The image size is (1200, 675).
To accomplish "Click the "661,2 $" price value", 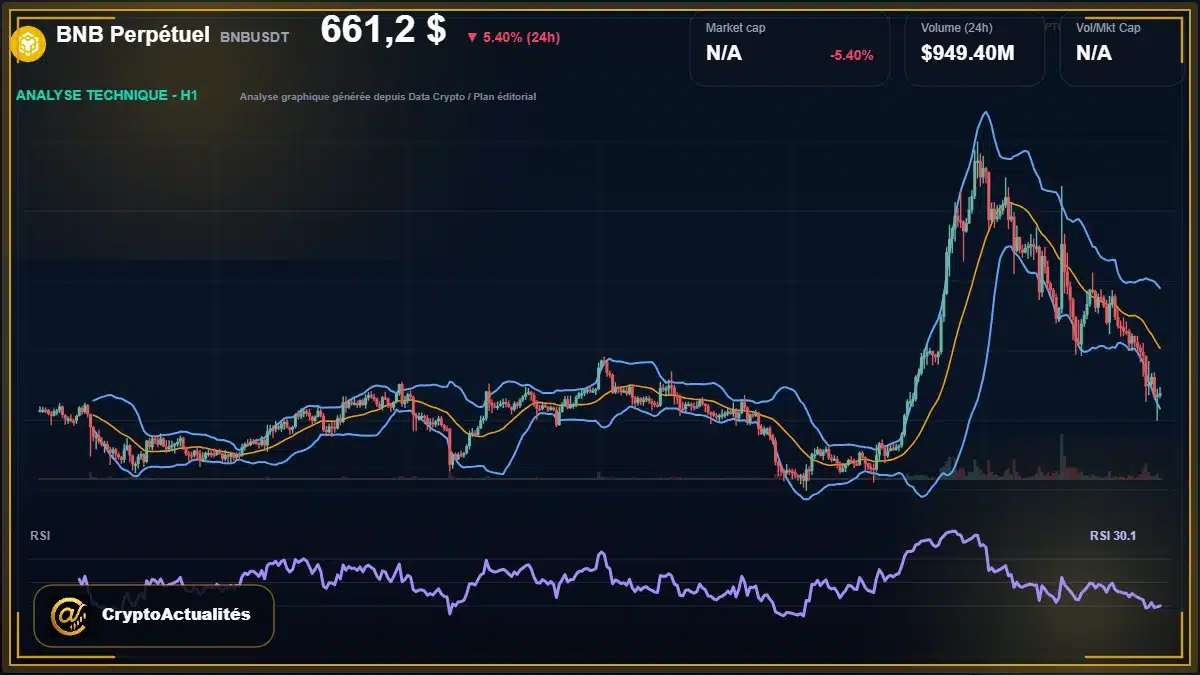I will [383, 30].
